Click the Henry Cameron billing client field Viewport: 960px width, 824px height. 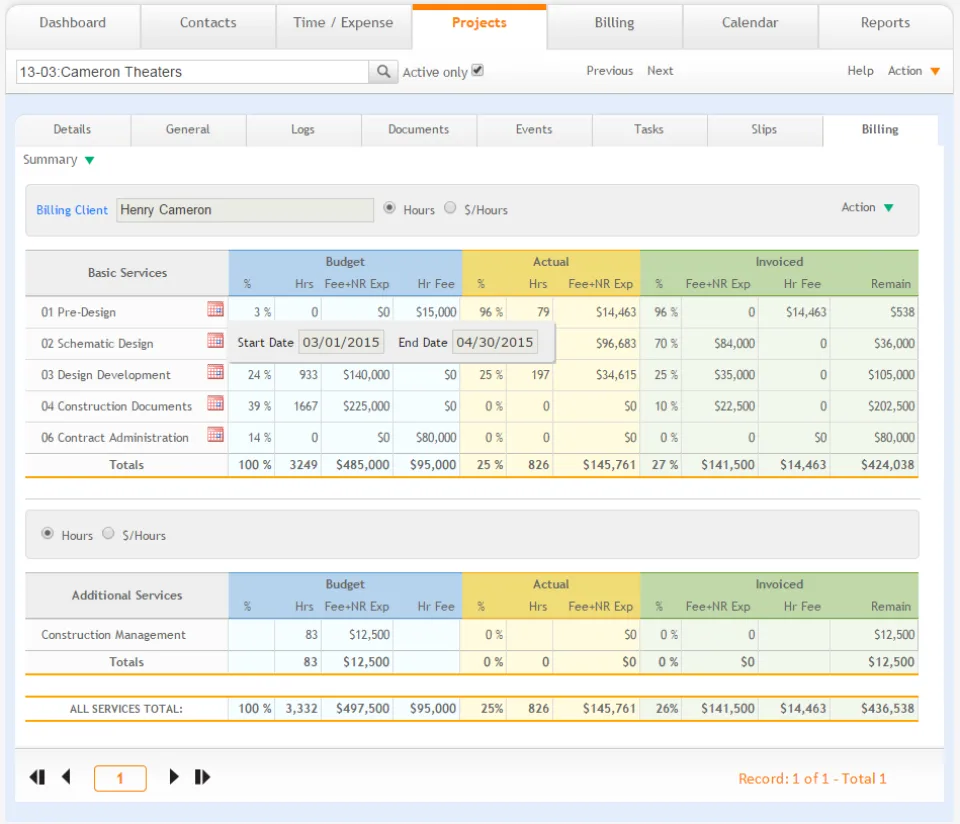[x=245, y=210]
